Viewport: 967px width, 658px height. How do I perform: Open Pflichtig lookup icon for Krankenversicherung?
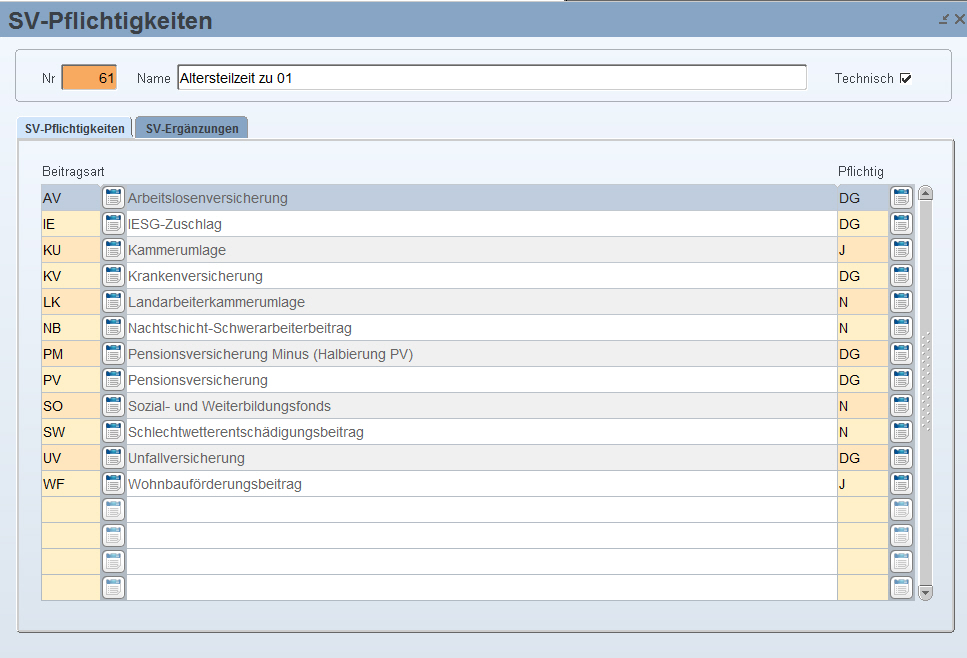pos(901,276)
